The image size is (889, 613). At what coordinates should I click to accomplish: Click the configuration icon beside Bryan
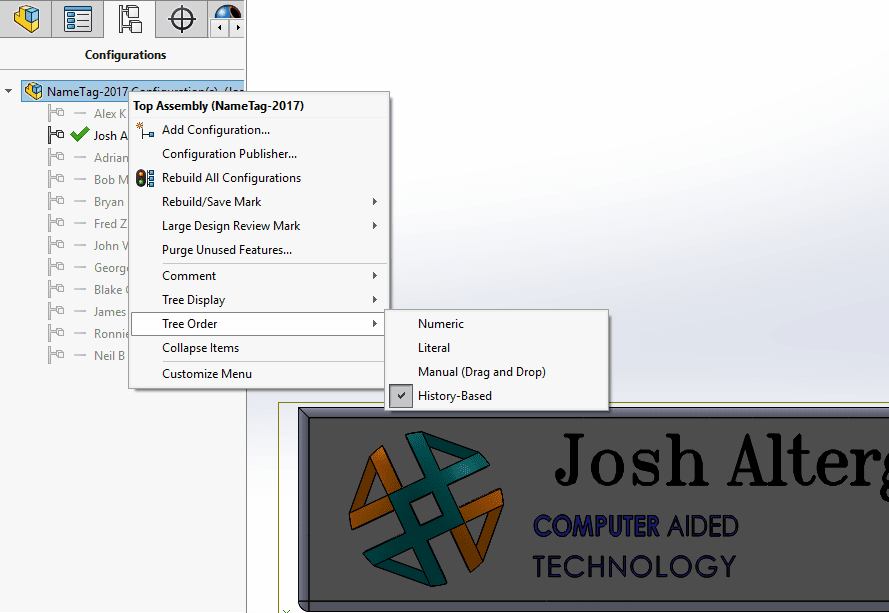coord(56,201)
